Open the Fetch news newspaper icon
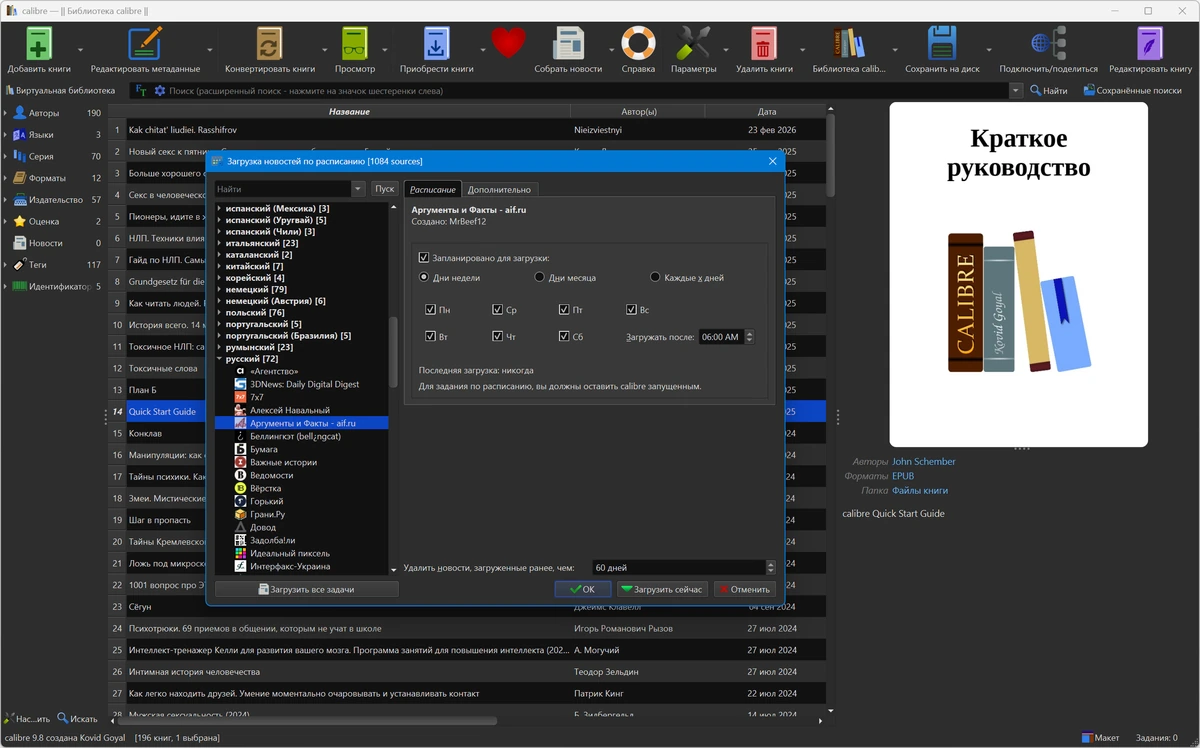Viewport: 1200px width, 748px height. (568, 44)
